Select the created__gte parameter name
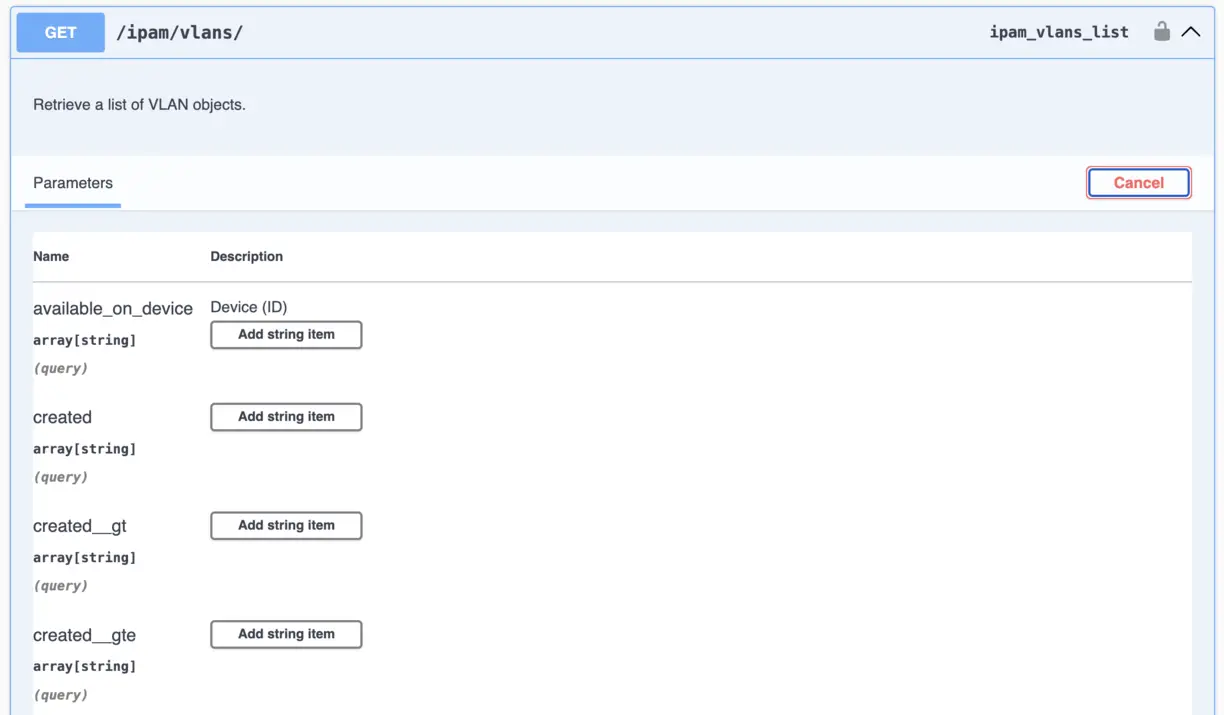 click(84, 635)
